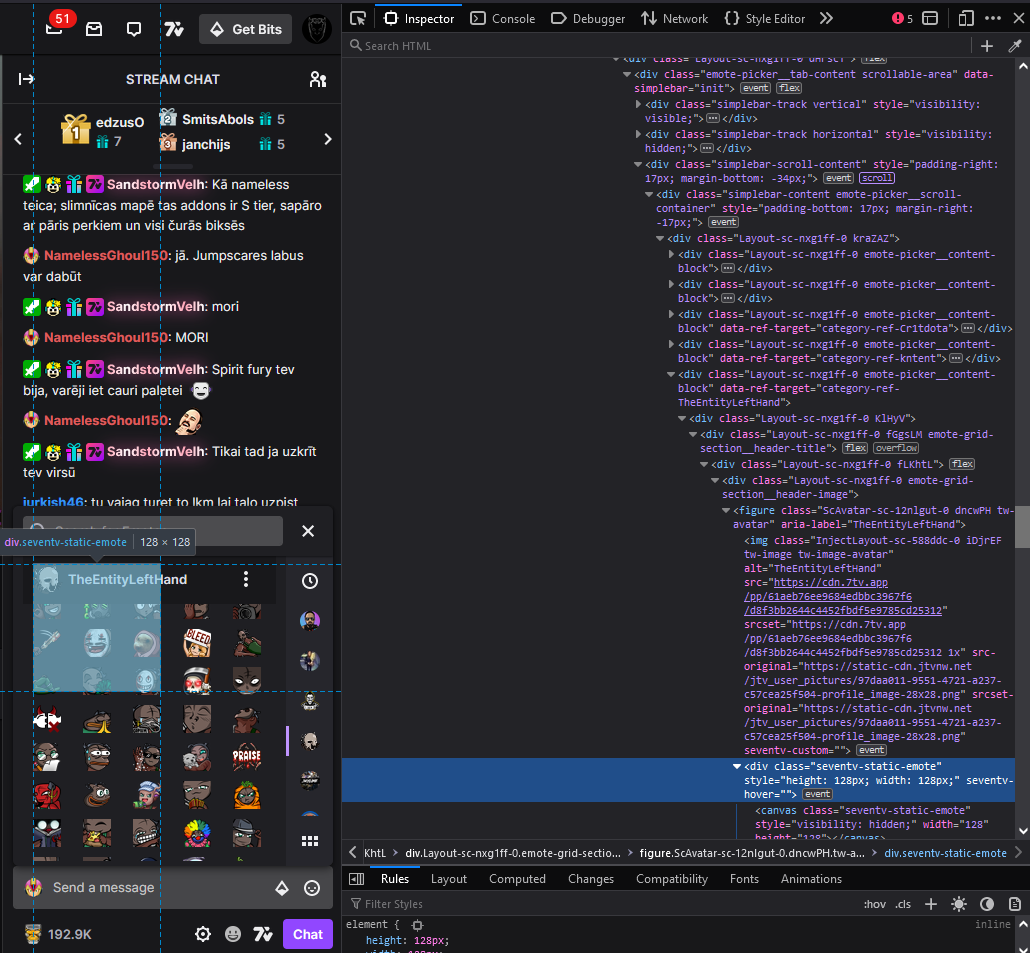Show previous gift leaderboard entry

(x=18, y=139)
